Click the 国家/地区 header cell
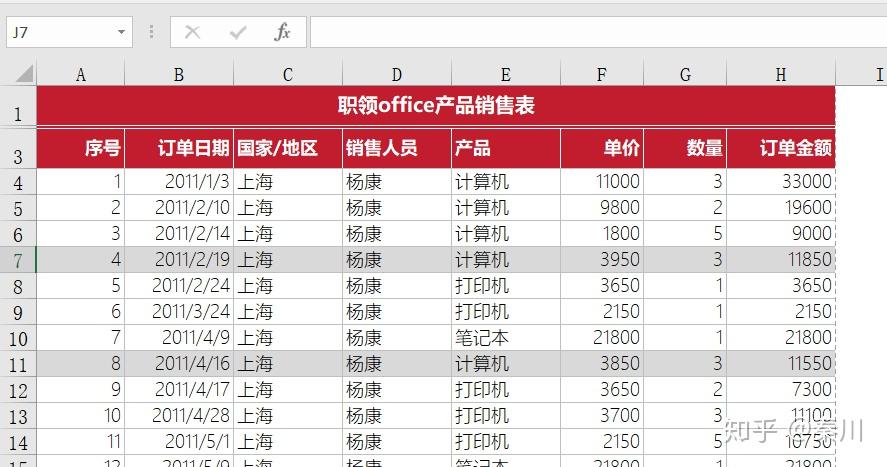The height and width of the screenshot is (467, 887). point(288,148)
